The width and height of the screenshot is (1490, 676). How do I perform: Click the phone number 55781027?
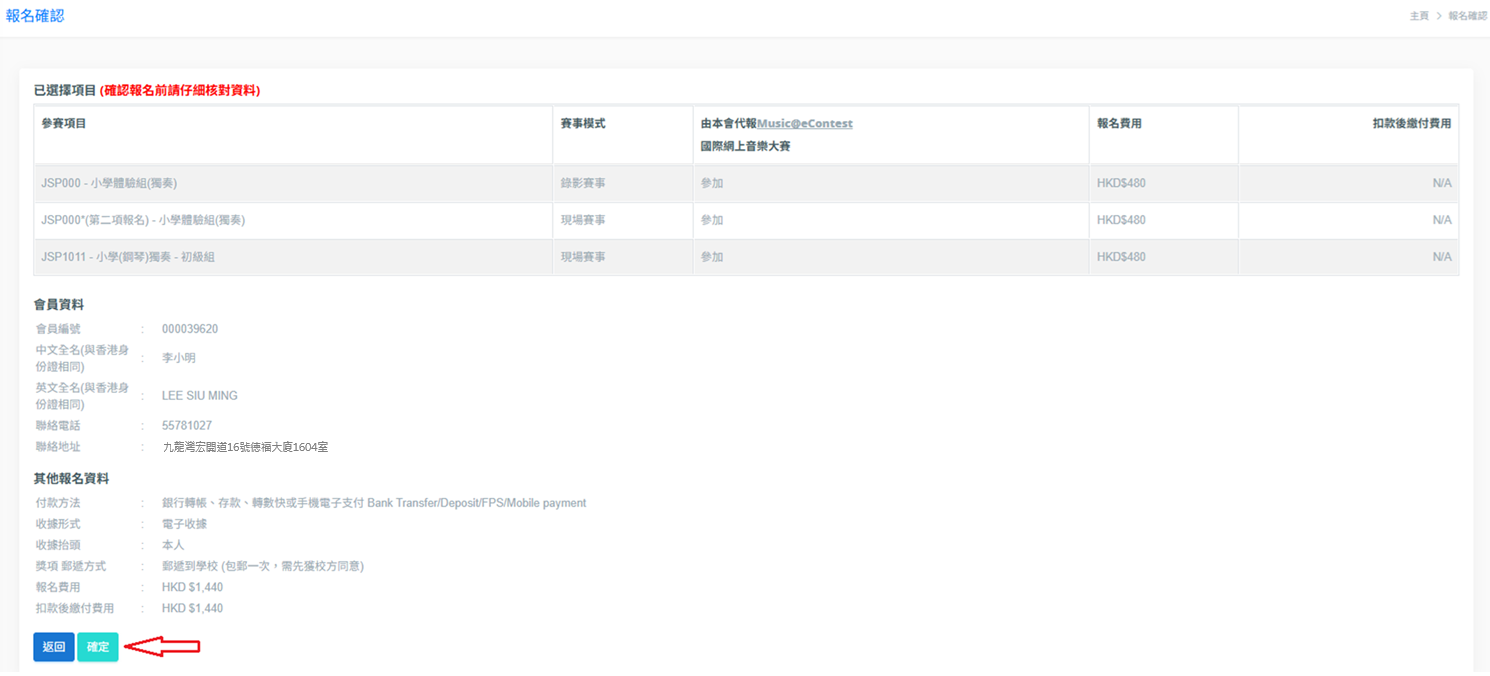187,426
